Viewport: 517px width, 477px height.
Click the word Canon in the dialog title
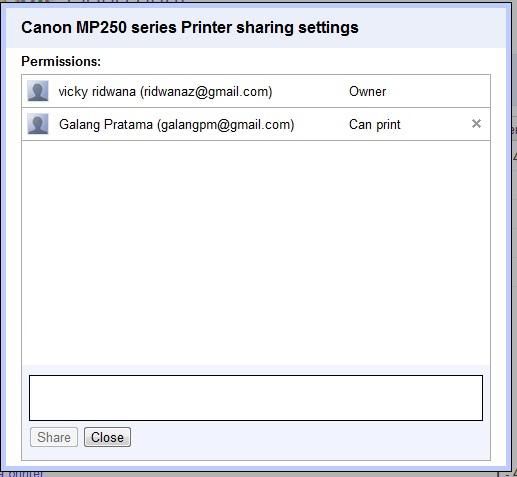(x=46, y=27)
